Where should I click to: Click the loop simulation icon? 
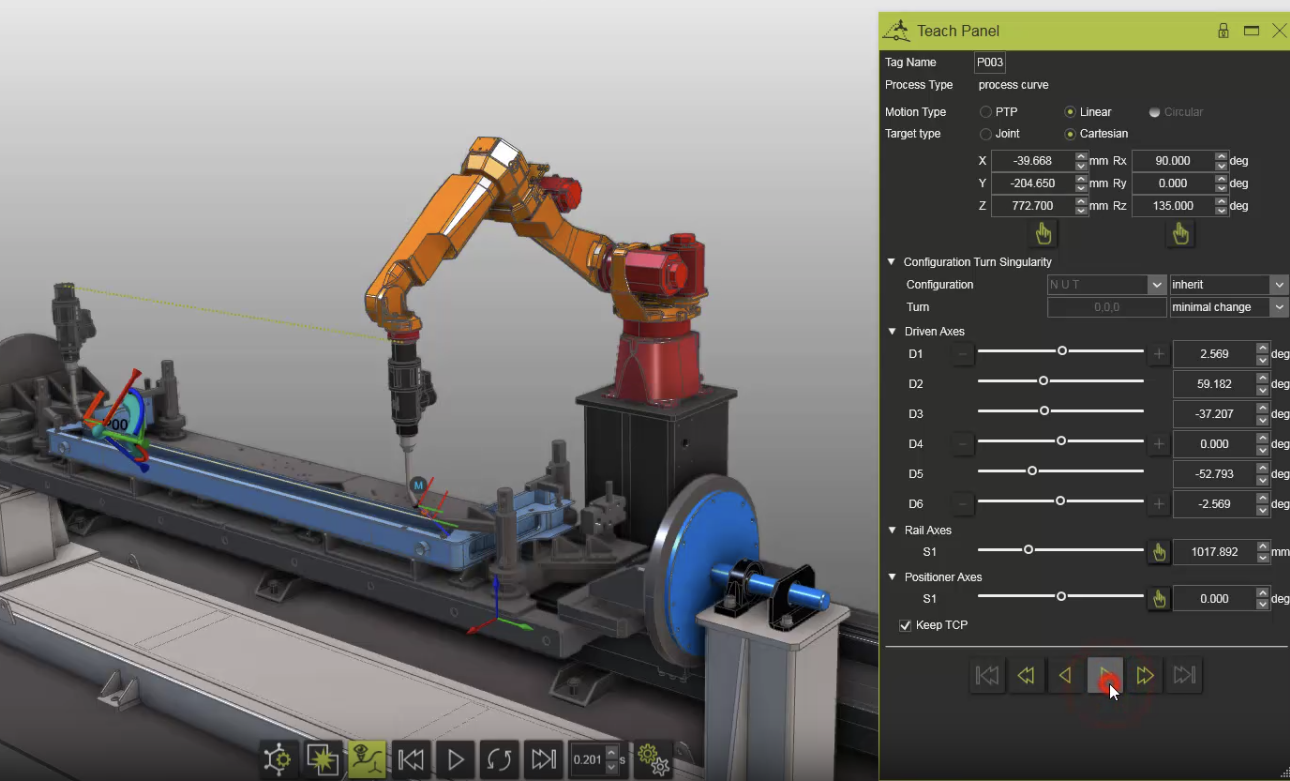tap(499, 760)
